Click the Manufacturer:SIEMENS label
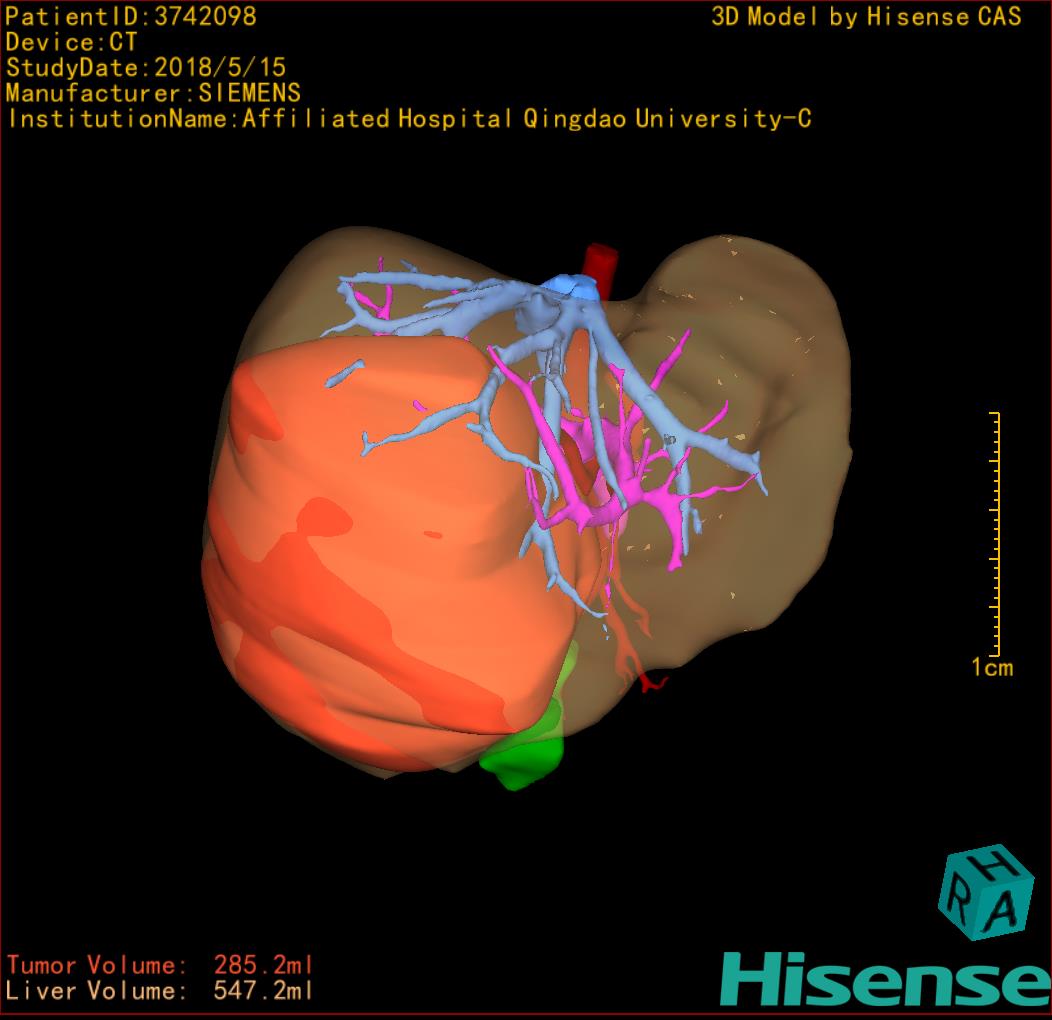Image resolution: width=1052 pixels, height=1020 pixels. (x=153, y=93)
